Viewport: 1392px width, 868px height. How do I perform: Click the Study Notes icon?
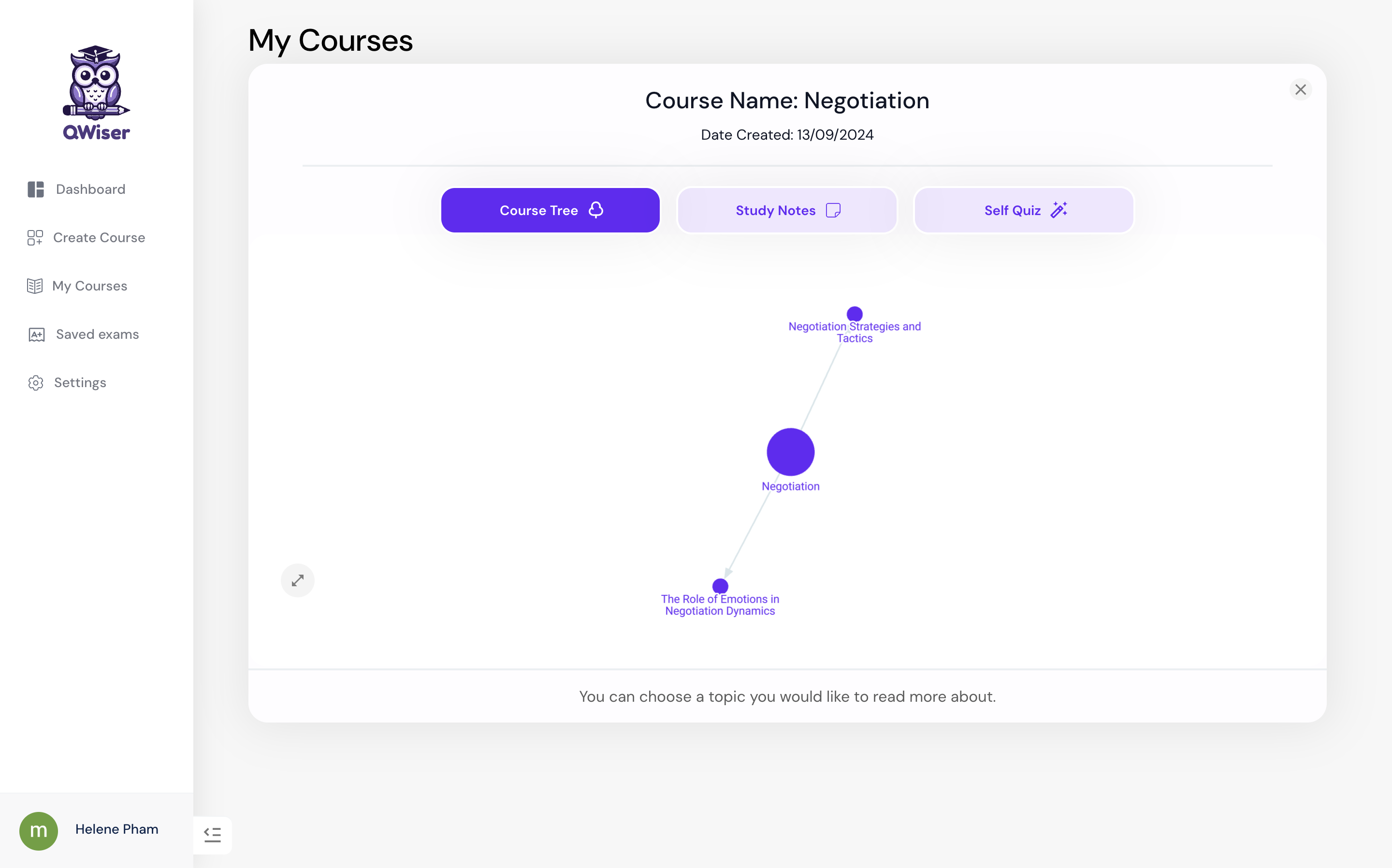[x=833, y=210]
